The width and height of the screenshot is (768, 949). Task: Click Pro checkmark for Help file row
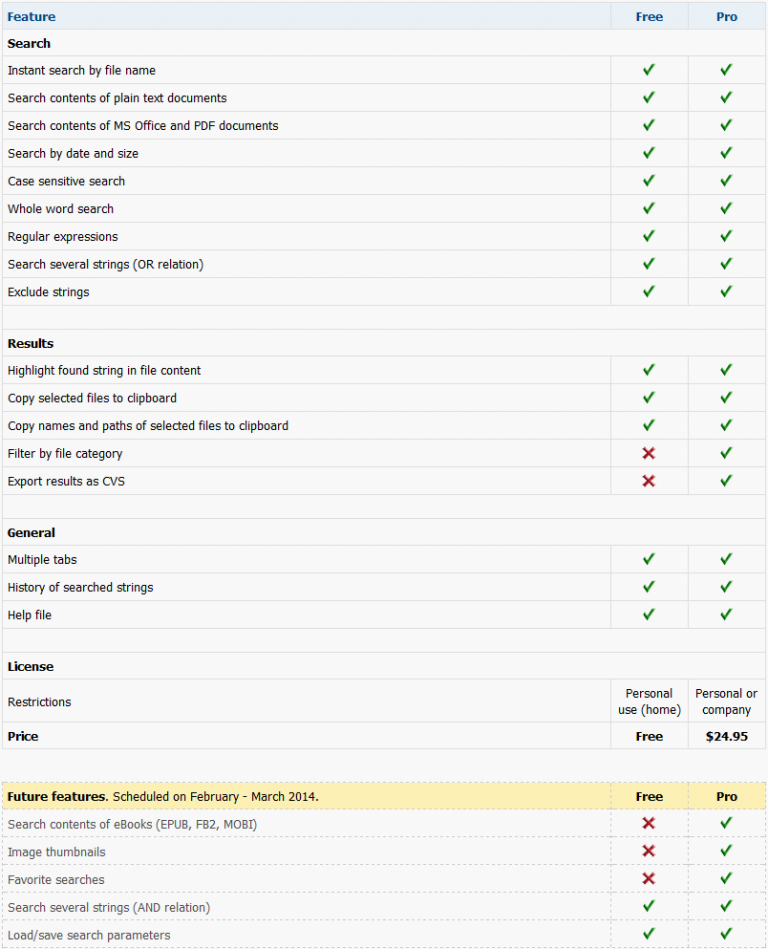pos(726,614)
